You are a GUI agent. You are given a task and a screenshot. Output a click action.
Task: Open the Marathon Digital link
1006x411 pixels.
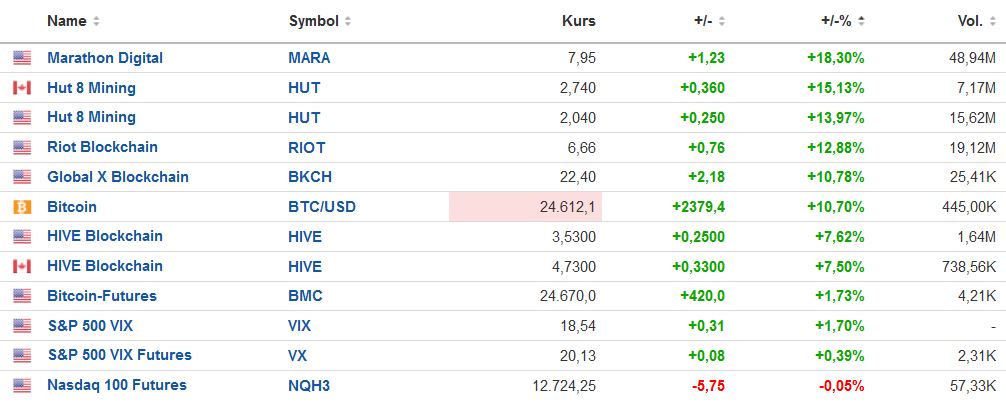(105, 58)
